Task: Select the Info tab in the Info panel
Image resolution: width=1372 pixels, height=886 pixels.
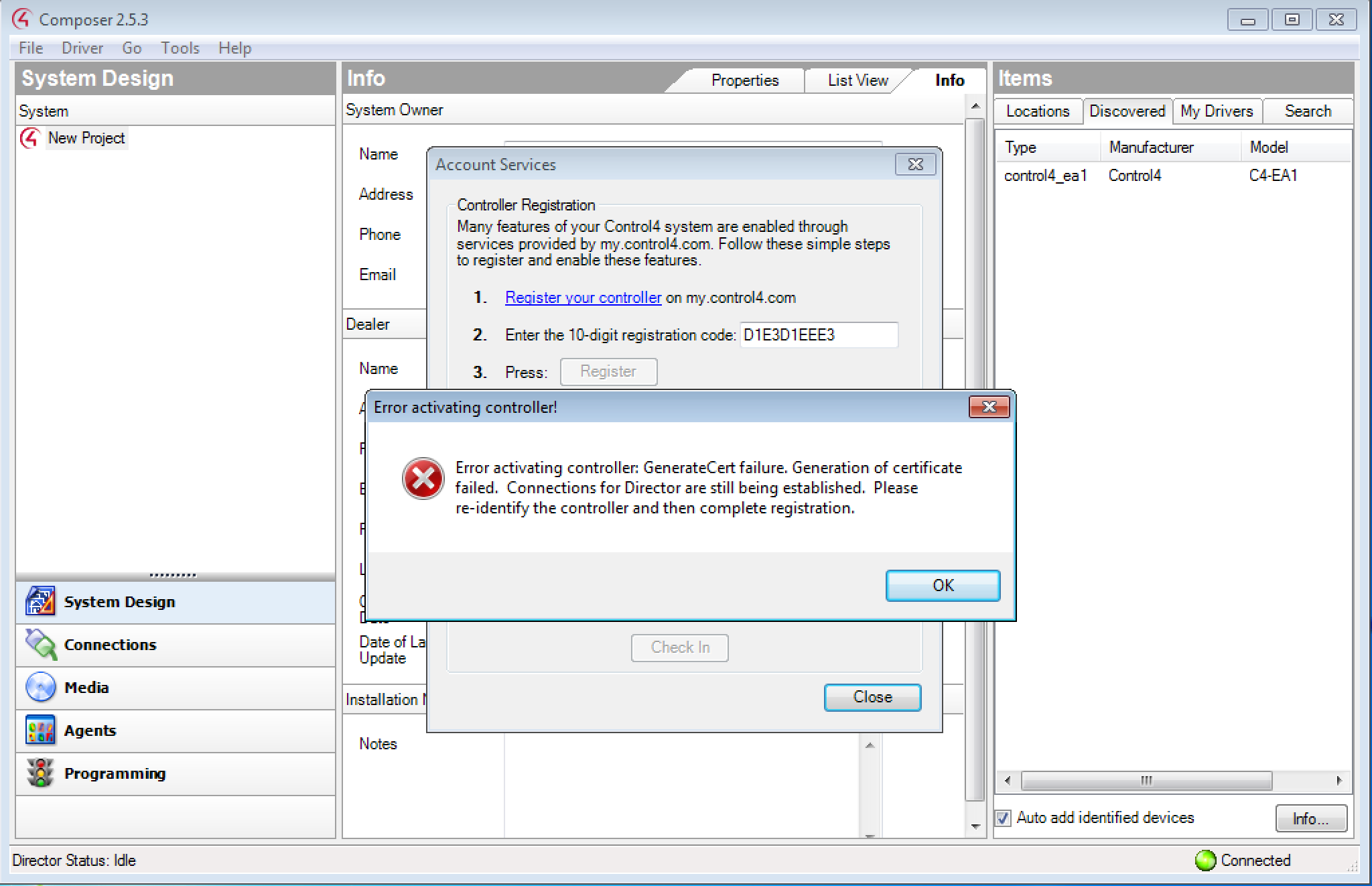Action: (x=949, y=80)
